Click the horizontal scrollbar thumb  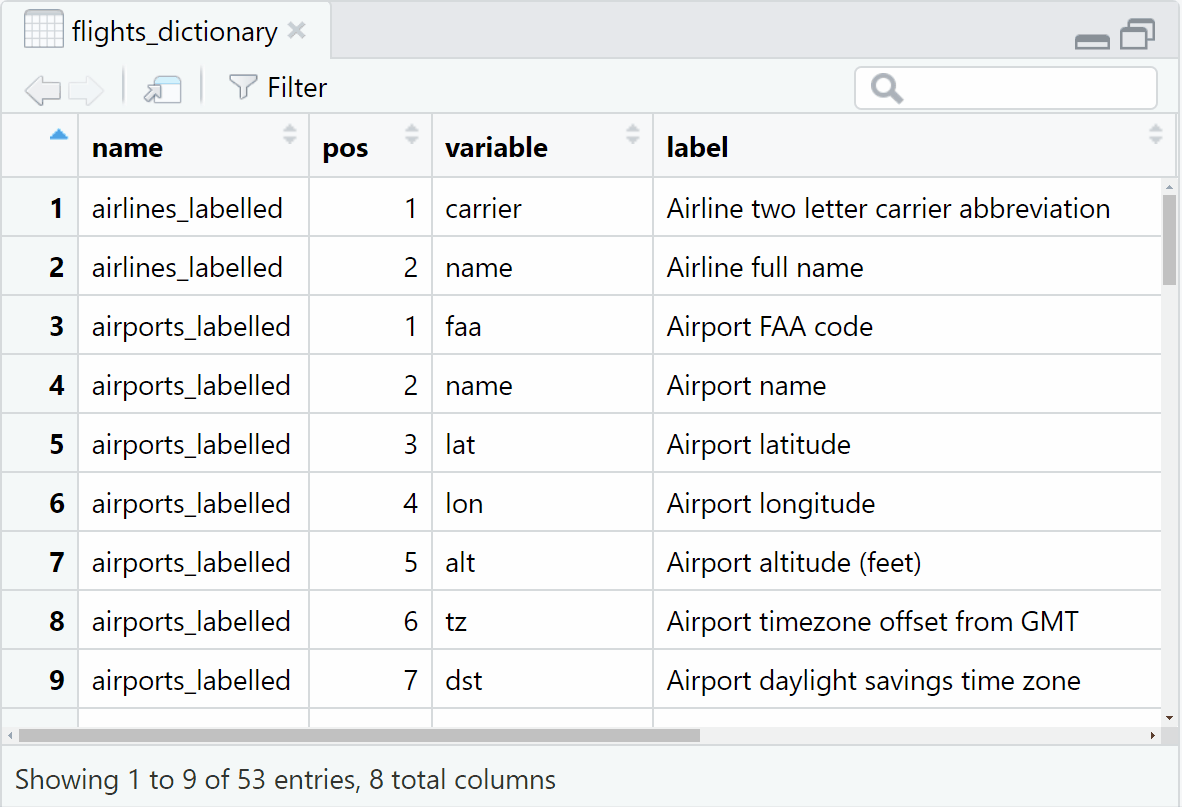point(358,736)
